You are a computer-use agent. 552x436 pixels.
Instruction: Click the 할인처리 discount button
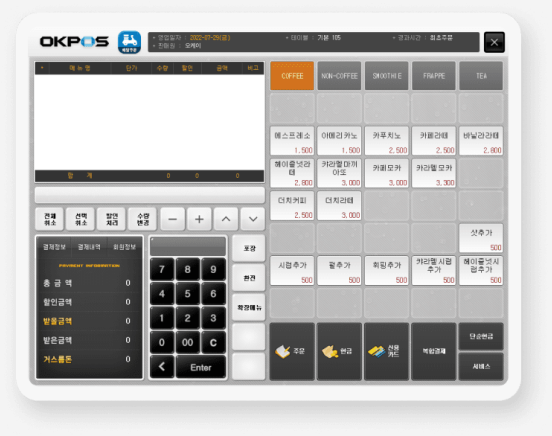tap(112, 219)
